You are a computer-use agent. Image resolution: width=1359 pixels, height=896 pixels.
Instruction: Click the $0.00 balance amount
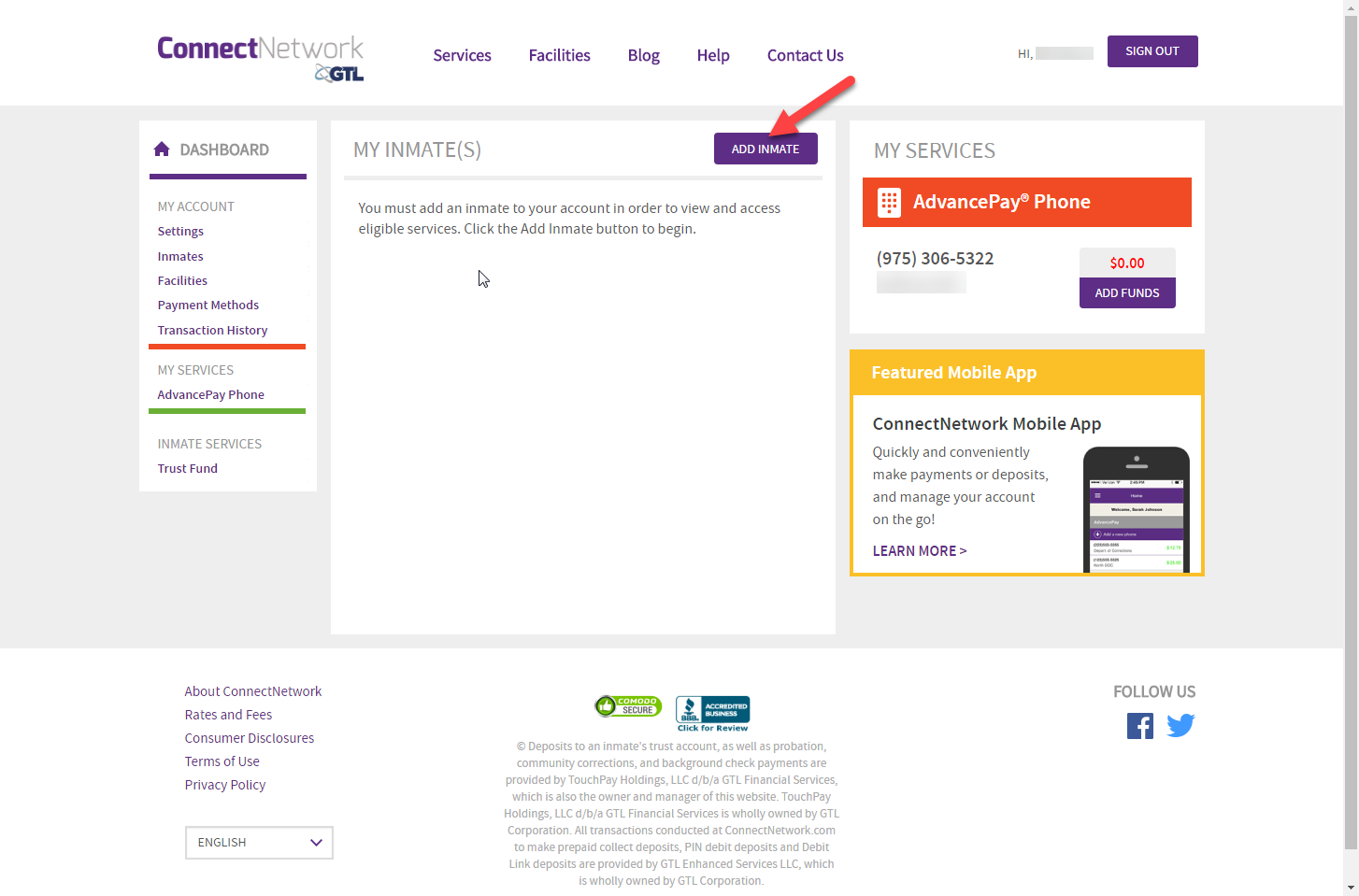tap(1127, 263)
